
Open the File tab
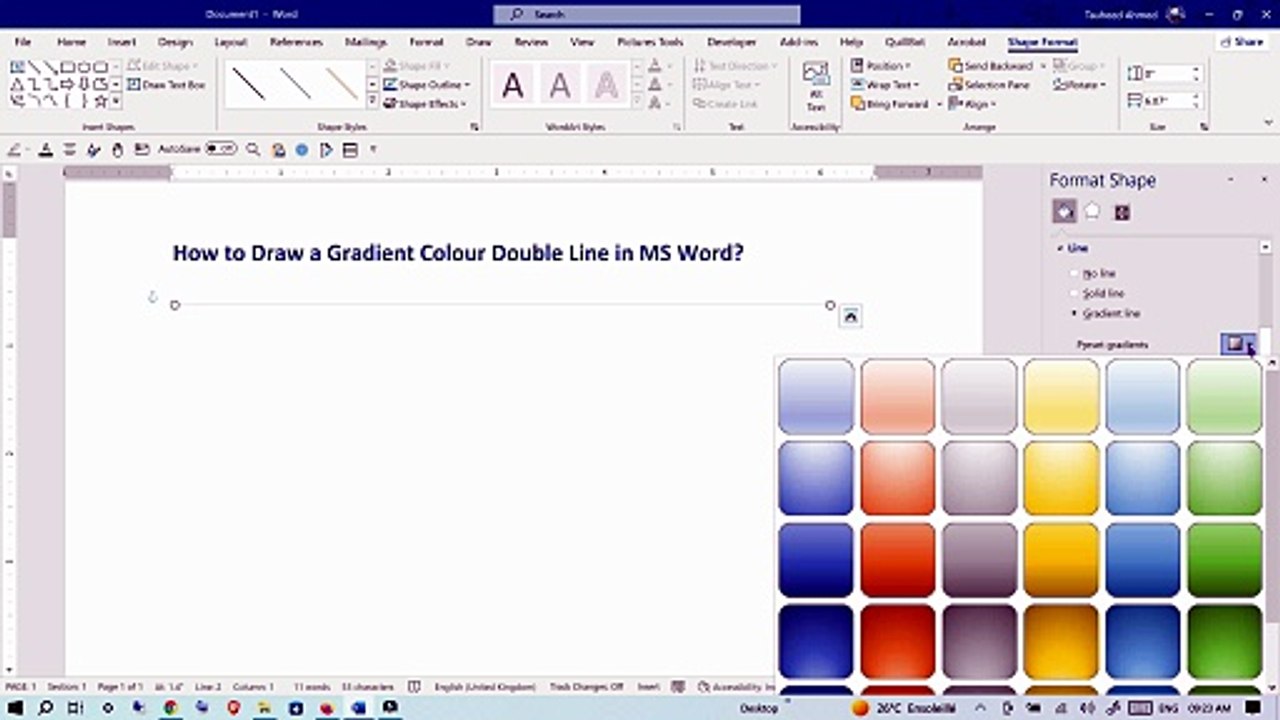23,42
